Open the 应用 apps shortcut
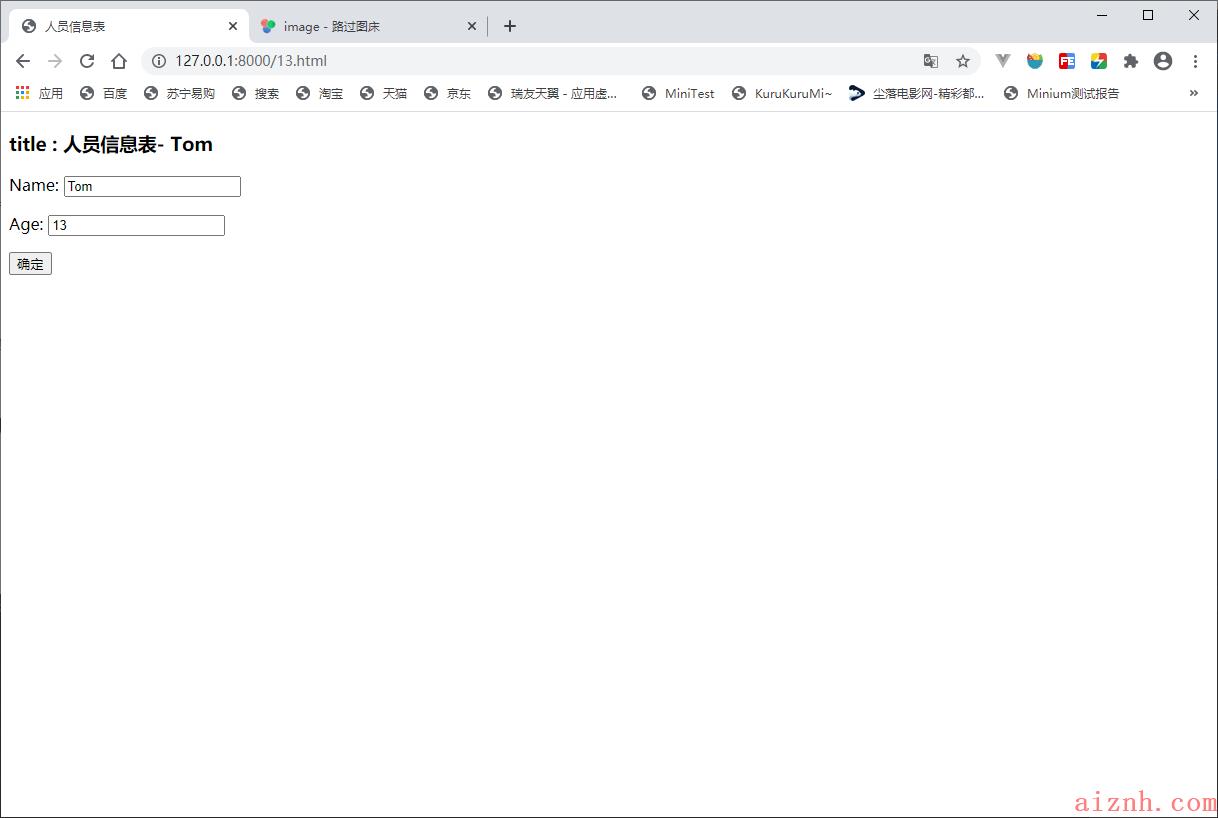 coord(39,93)
